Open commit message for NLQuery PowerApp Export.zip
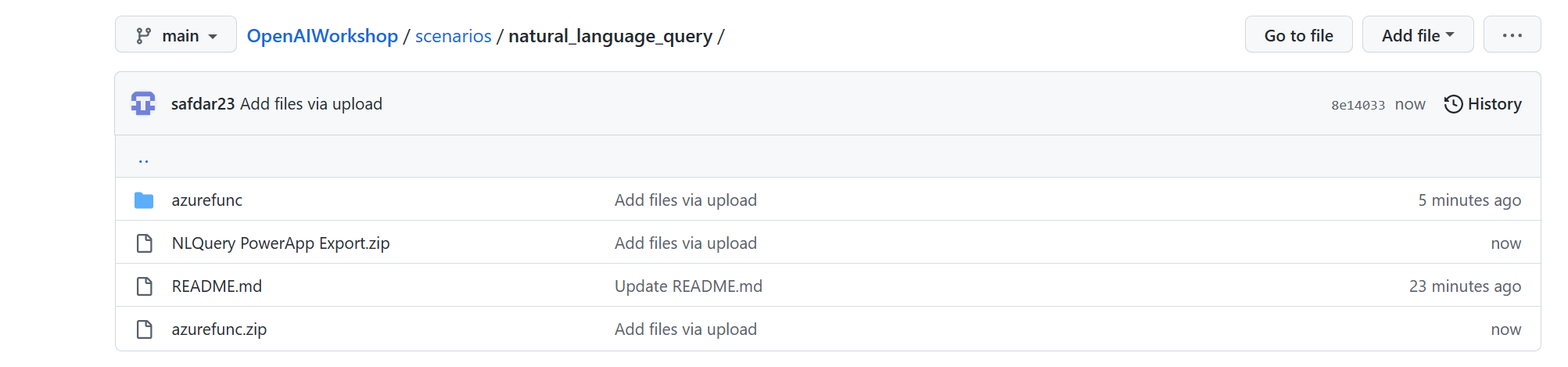 pos(686,243)
